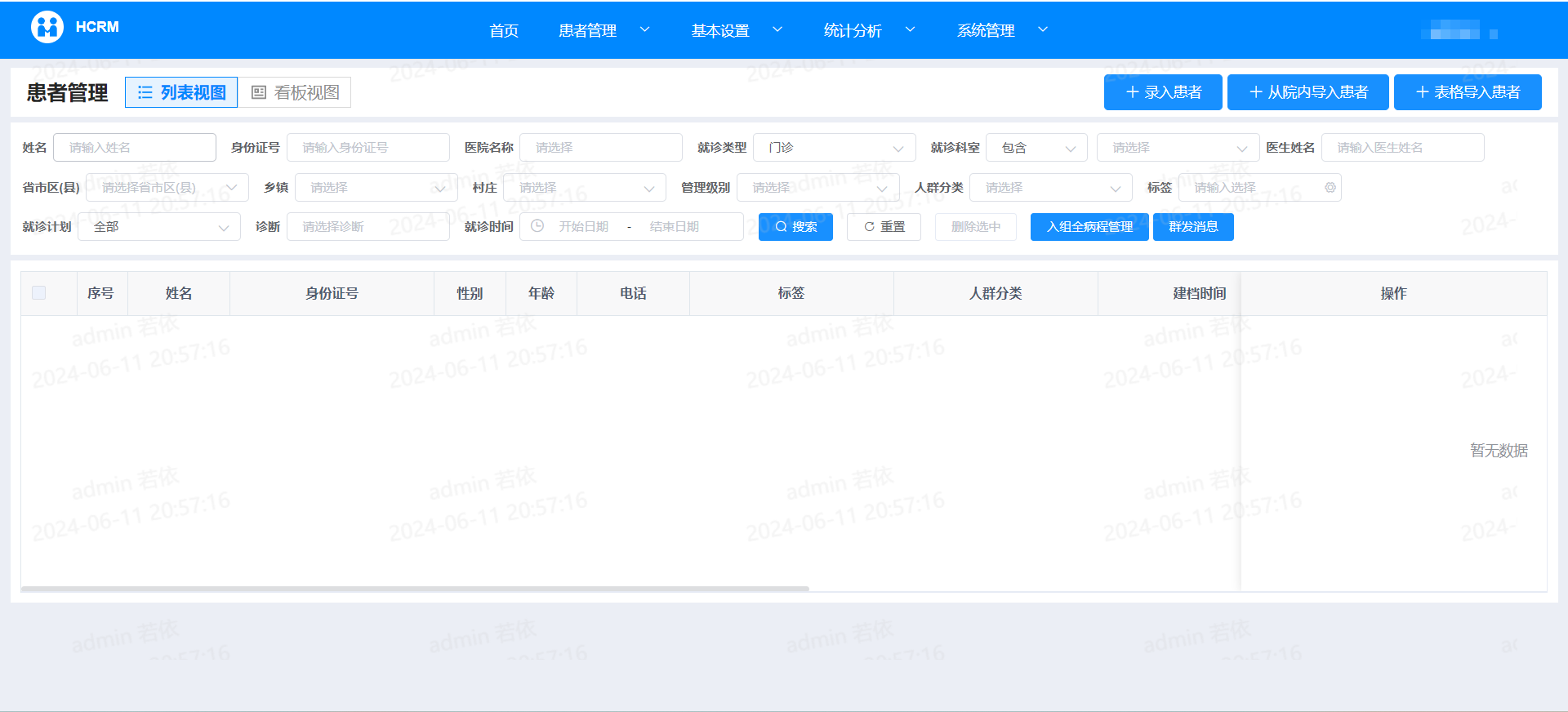Viewport: 1568px width, 712px height.
Task: Click the 建档时间 column header
Action: [x=1200, y=293]
